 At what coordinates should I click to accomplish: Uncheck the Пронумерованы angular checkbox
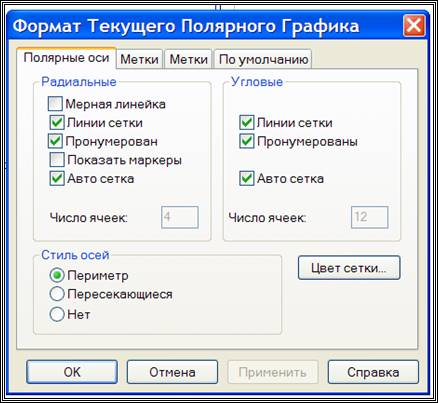[x=247, y=141]
